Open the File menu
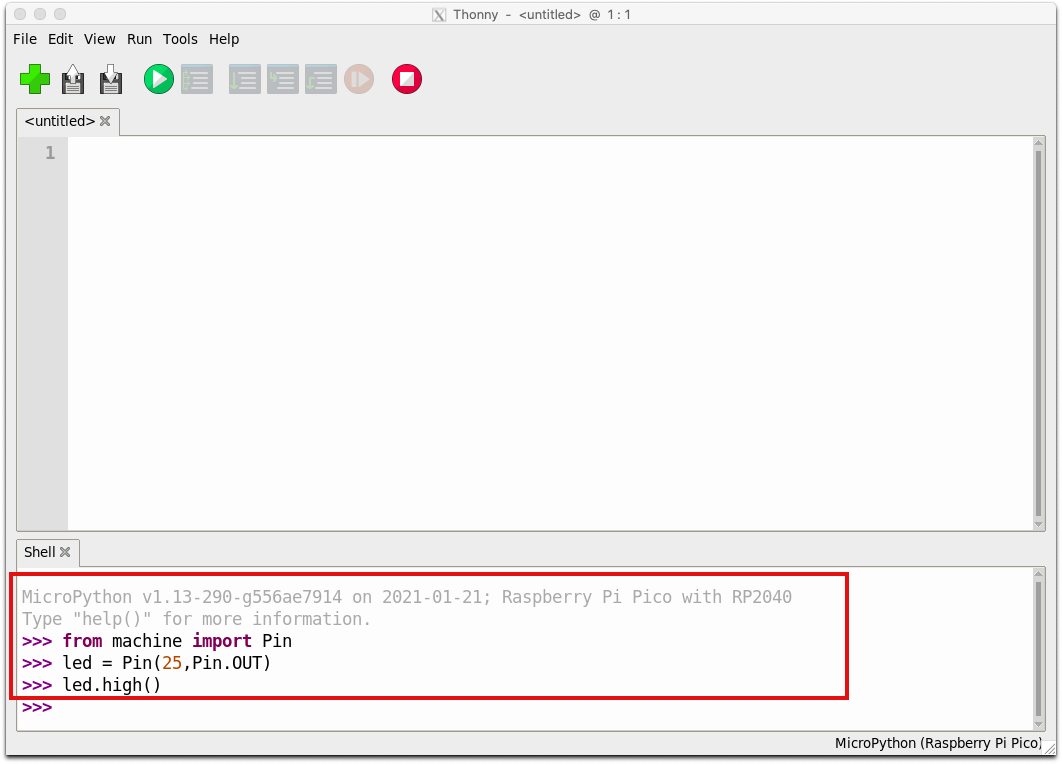This screenshot has width=1062, height=764. tap(25, 39)
